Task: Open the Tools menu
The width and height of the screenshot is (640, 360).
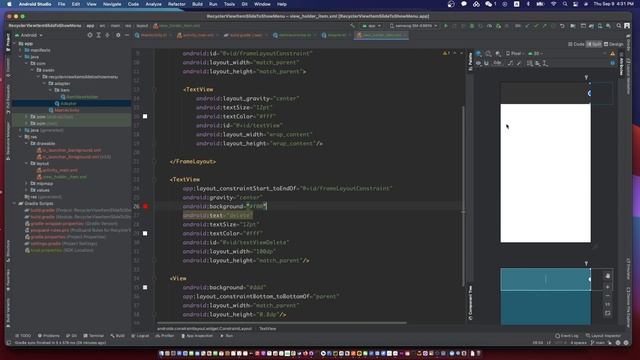Action: click(x=229, y=4)
